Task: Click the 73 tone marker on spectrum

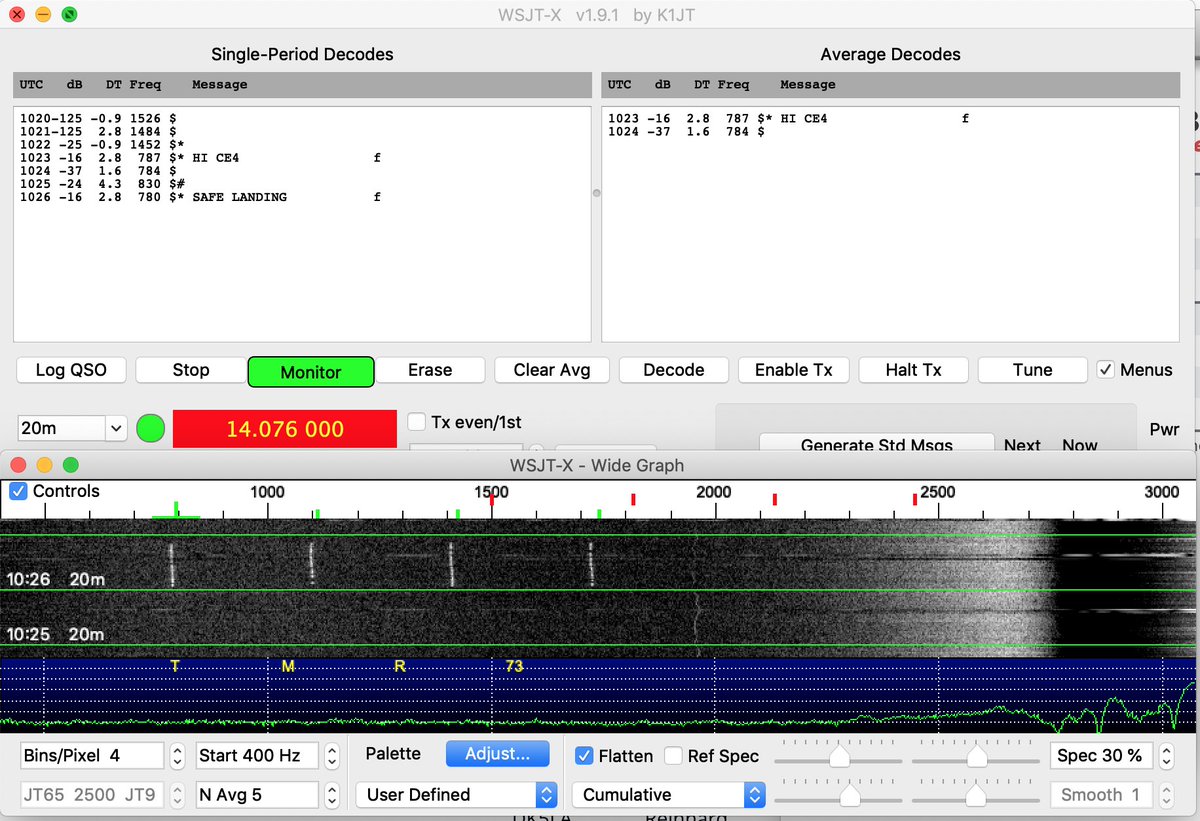Action: tap(514, 666)
